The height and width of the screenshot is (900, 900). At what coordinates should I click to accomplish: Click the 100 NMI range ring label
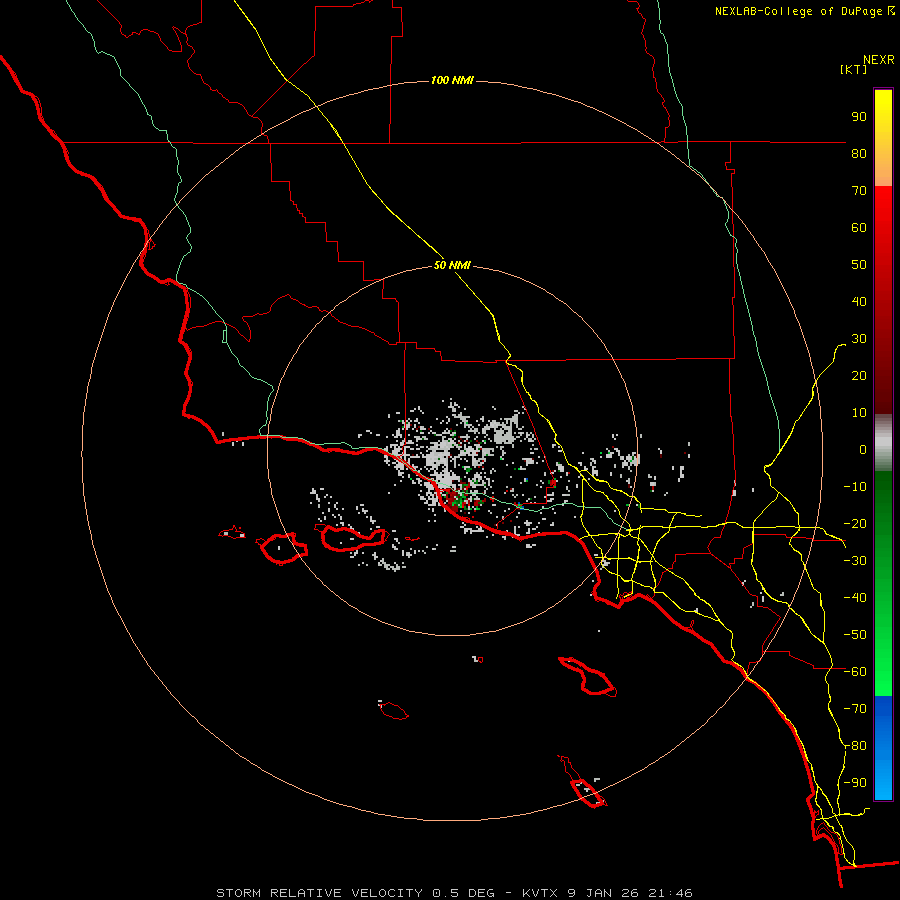pyautogui.click(x=452, y=80)
